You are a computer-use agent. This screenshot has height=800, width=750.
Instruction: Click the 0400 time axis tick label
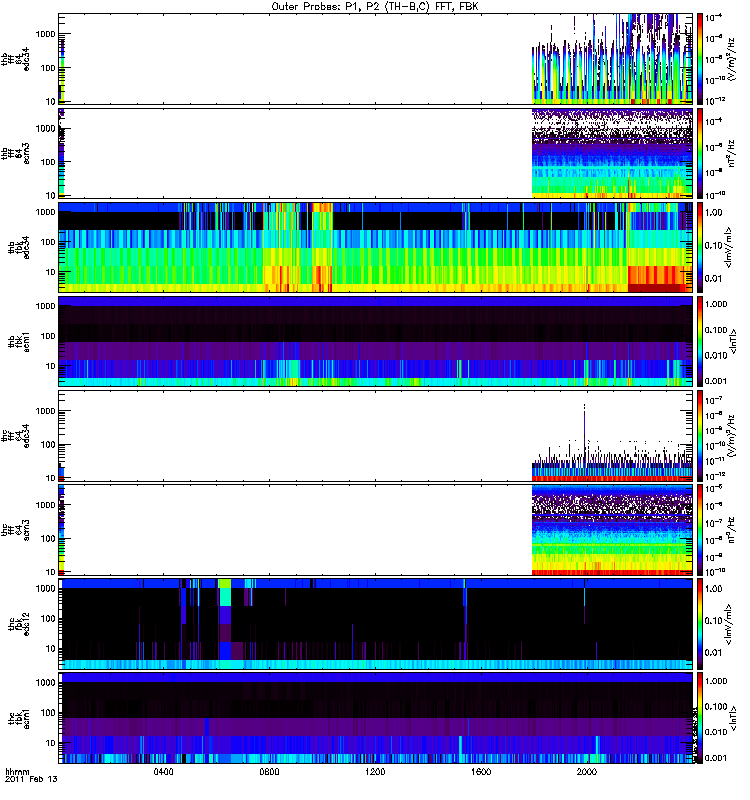click(x=164, y=773)
